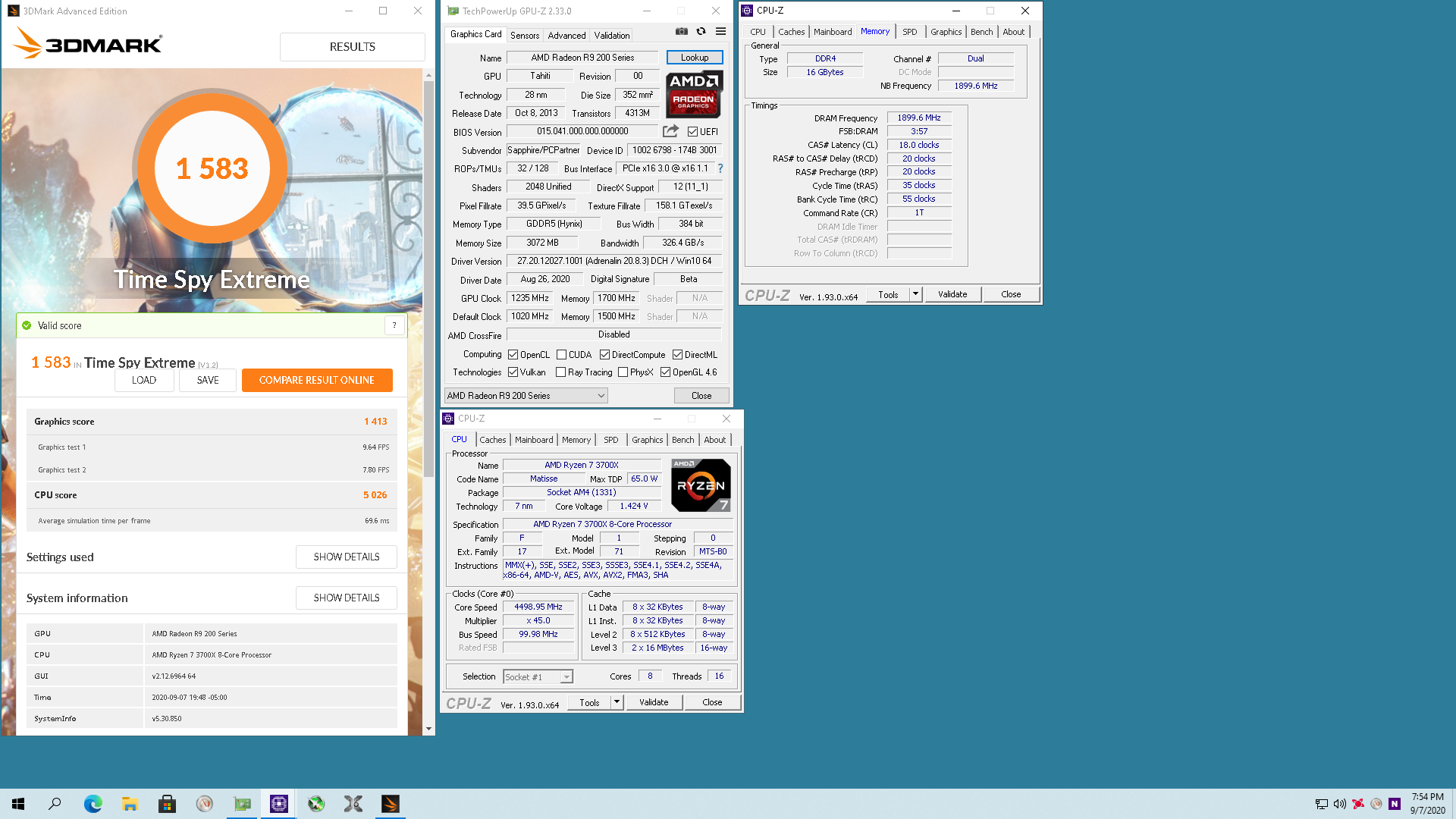The width and height of the screenshot is (1456, 819).
Task: Toggle the DirectCompute checkbox
Action: 604,354
